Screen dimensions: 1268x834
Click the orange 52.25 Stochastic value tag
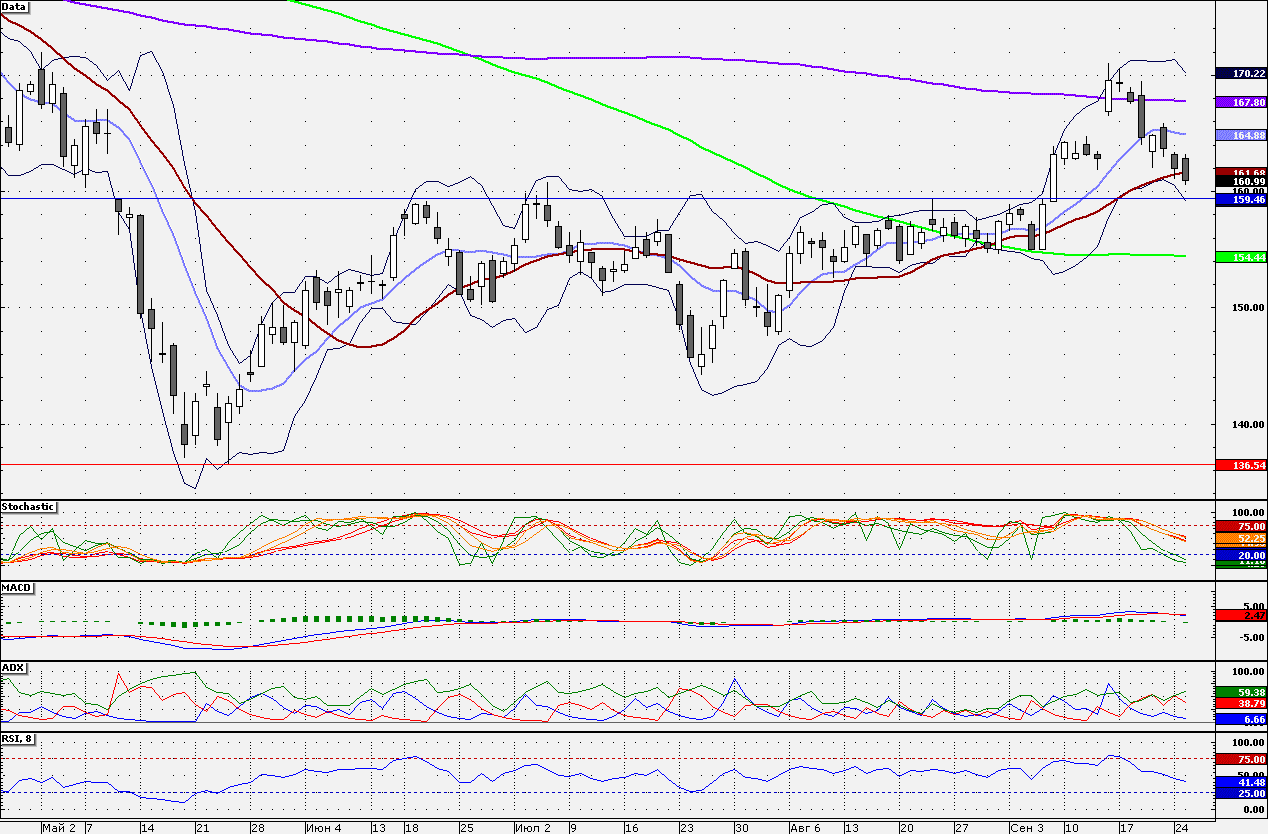point(1240,539)
